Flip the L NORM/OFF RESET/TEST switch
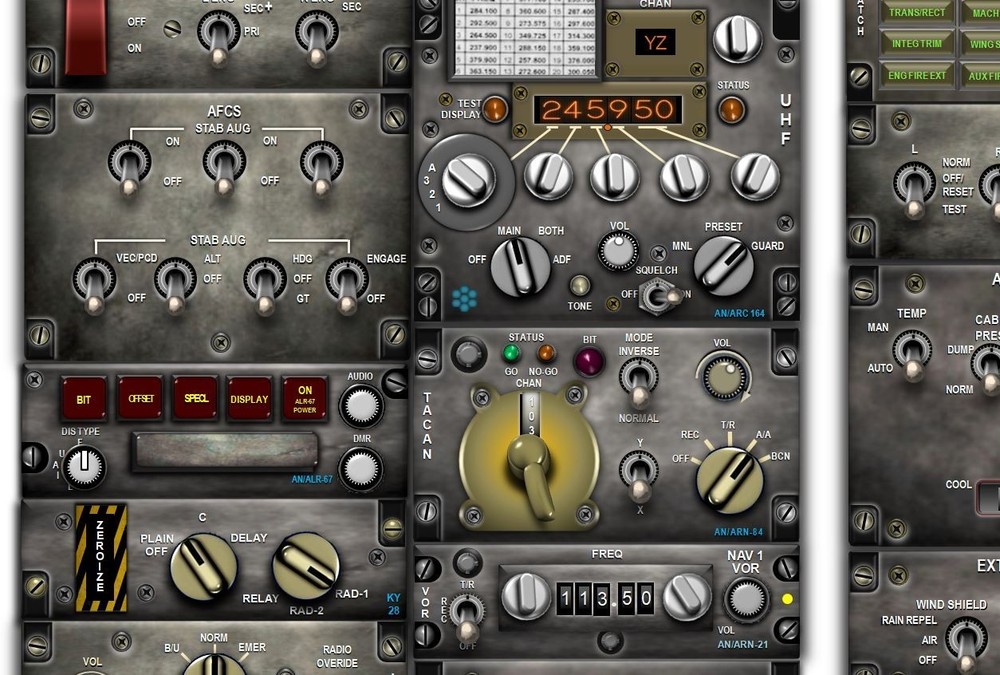Viewport: 1000px width, 675px height. 914,189
